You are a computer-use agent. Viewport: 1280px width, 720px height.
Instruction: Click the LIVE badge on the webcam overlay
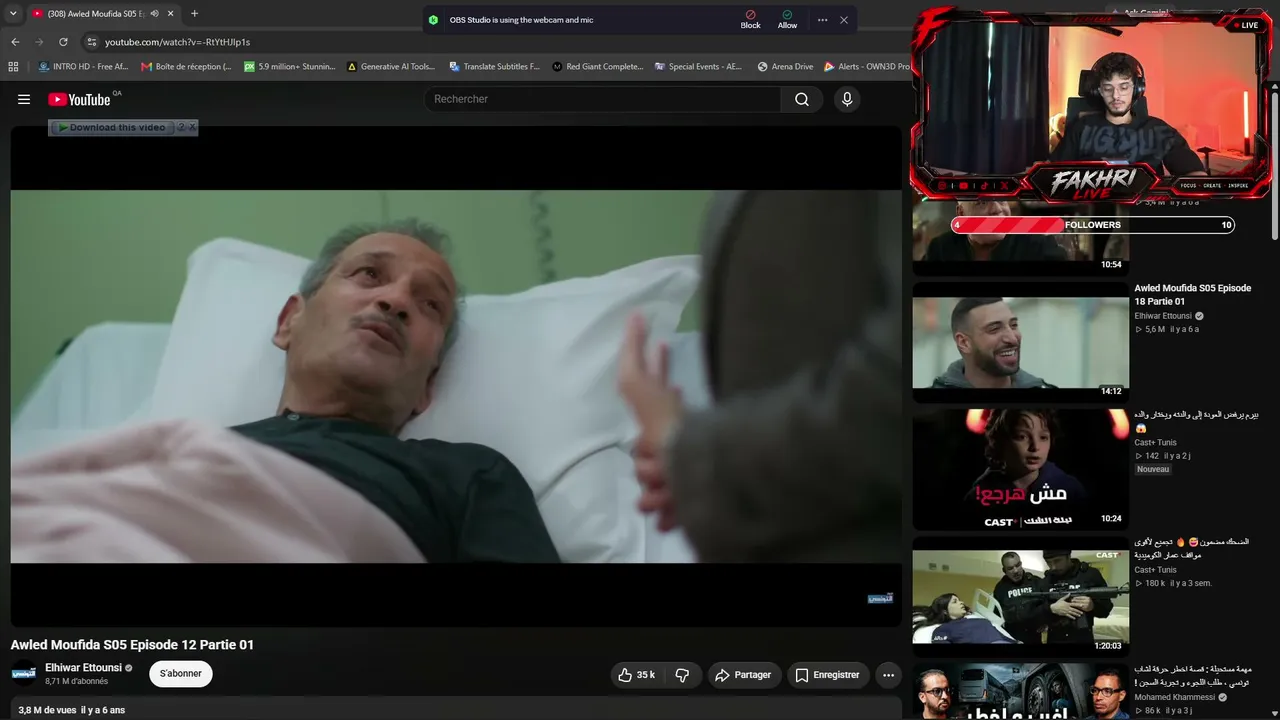coord(1246,25)
